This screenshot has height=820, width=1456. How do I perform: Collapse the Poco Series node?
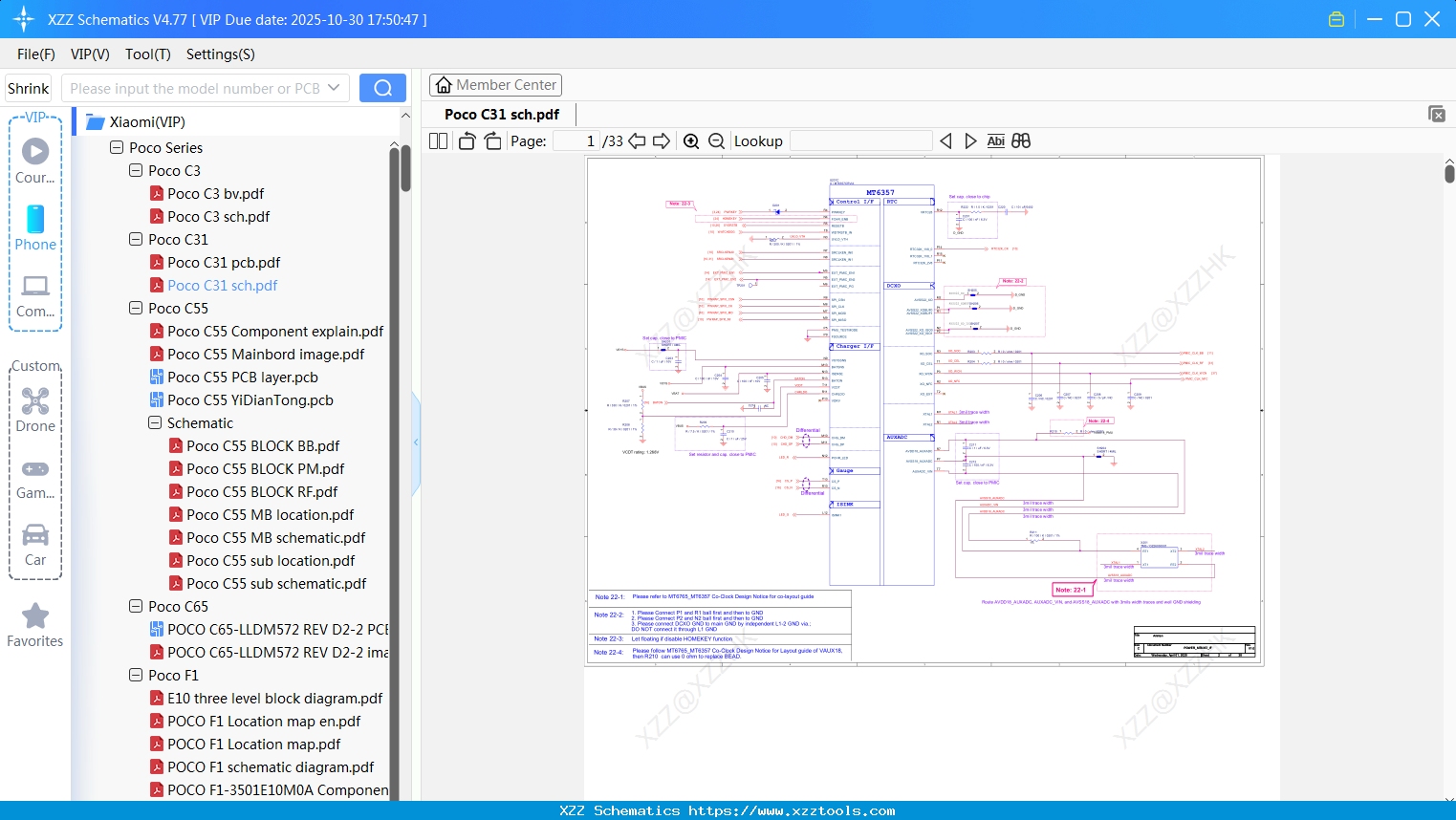[117, 148]
